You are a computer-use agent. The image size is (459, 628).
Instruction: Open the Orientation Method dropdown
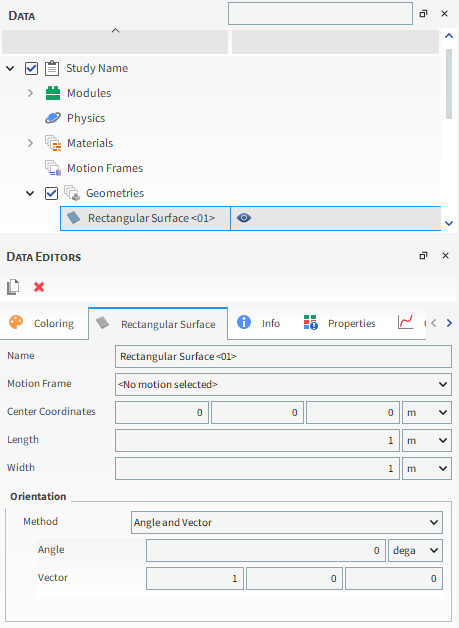pyautogui.click(x=287, y=522)
